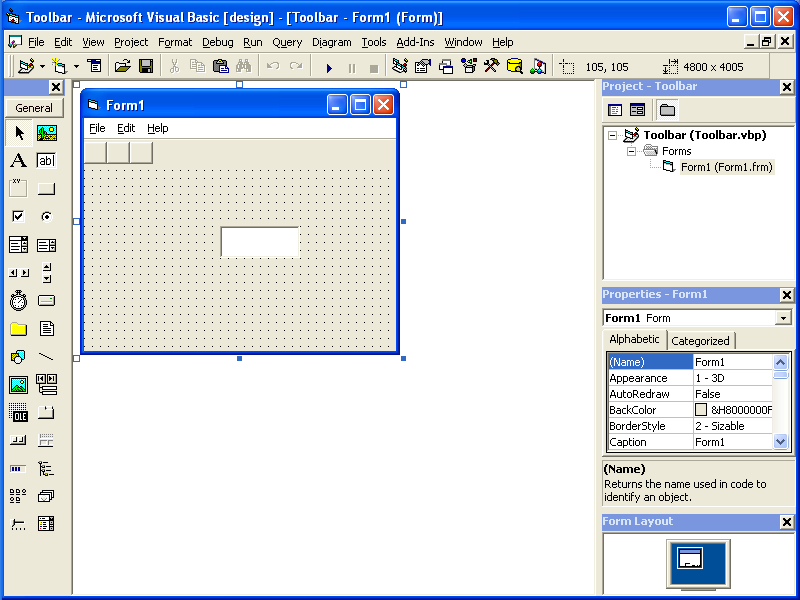Switch to the Alphabetic properties tab

[634, 339]
